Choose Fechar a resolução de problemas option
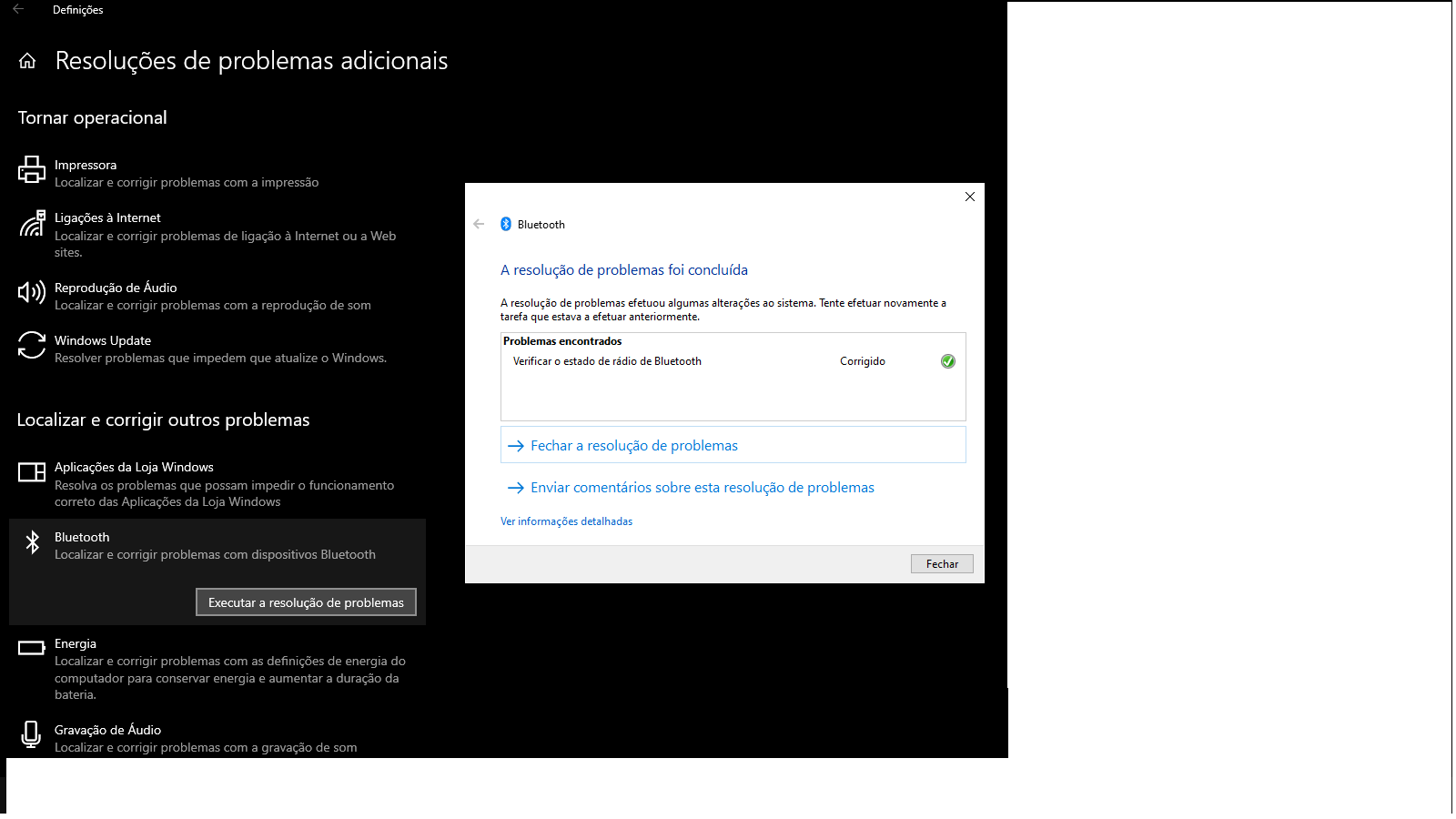Viewport: 1456px width, 819px height. point(634,446)
